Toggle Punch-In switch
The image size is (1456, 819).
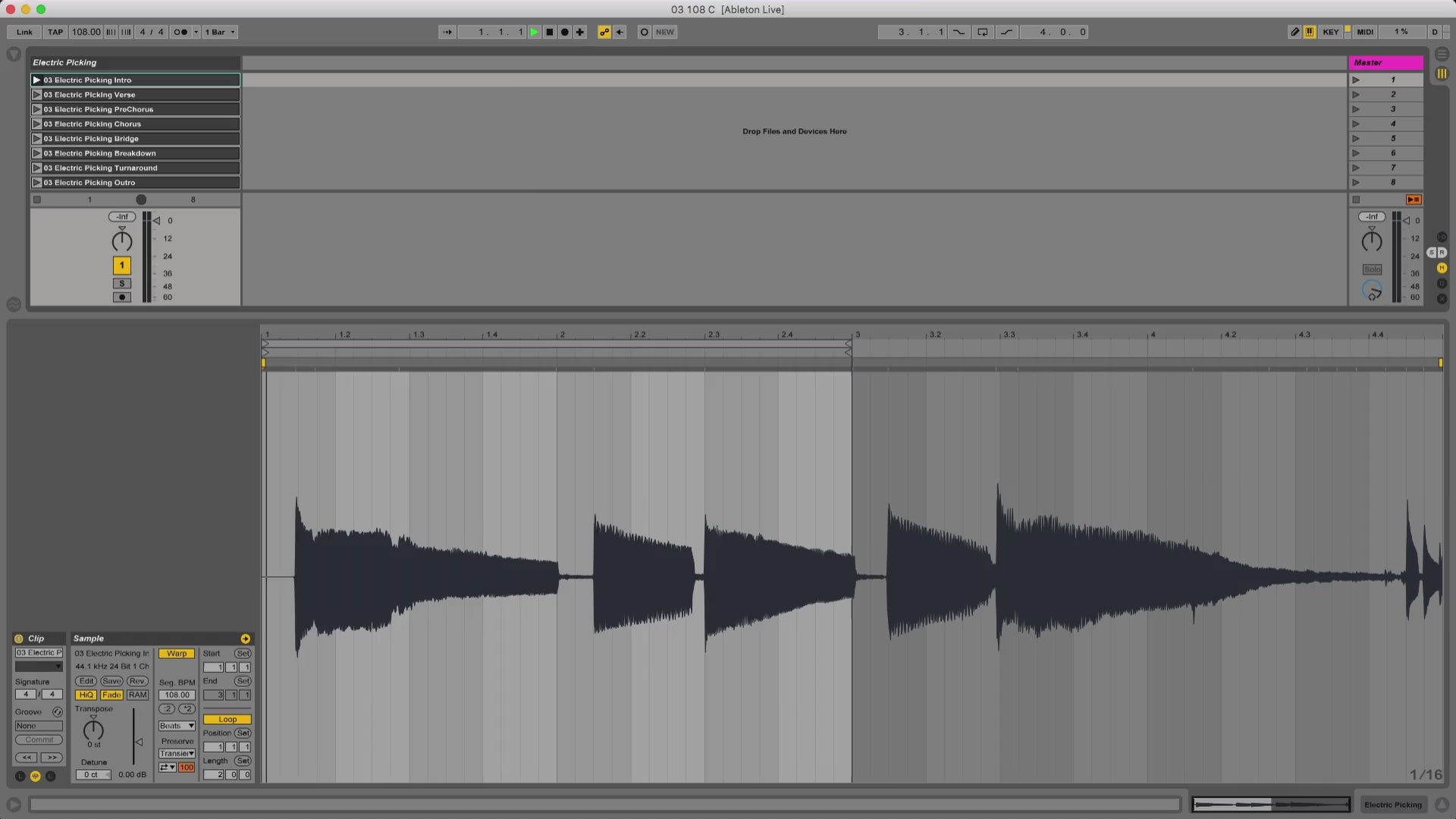(x=959, y=32)
